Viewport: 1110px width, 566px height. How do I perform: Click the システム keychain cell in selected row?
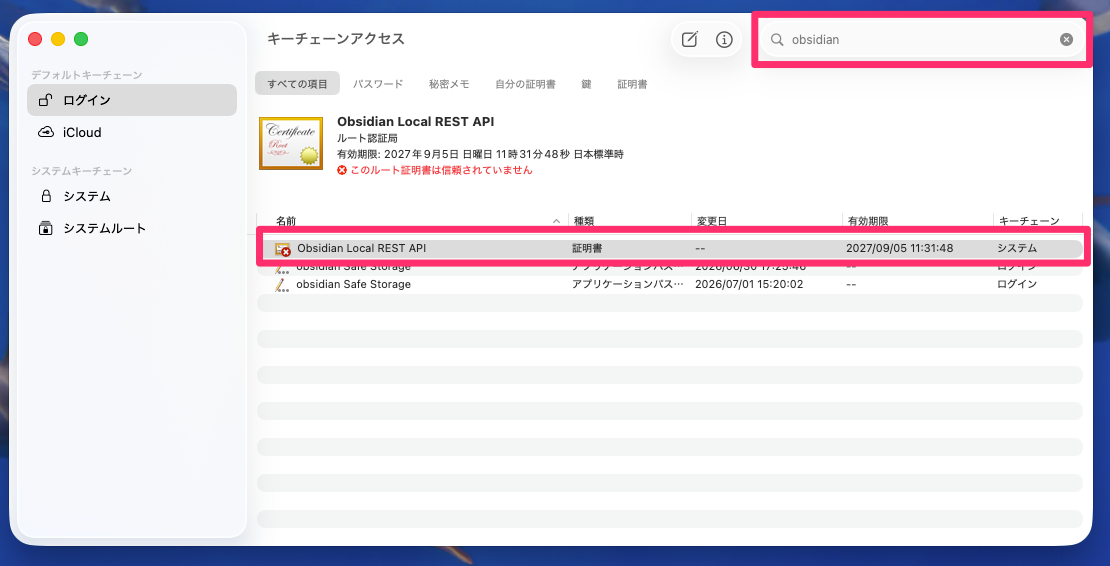click(x=1017, y=248)
